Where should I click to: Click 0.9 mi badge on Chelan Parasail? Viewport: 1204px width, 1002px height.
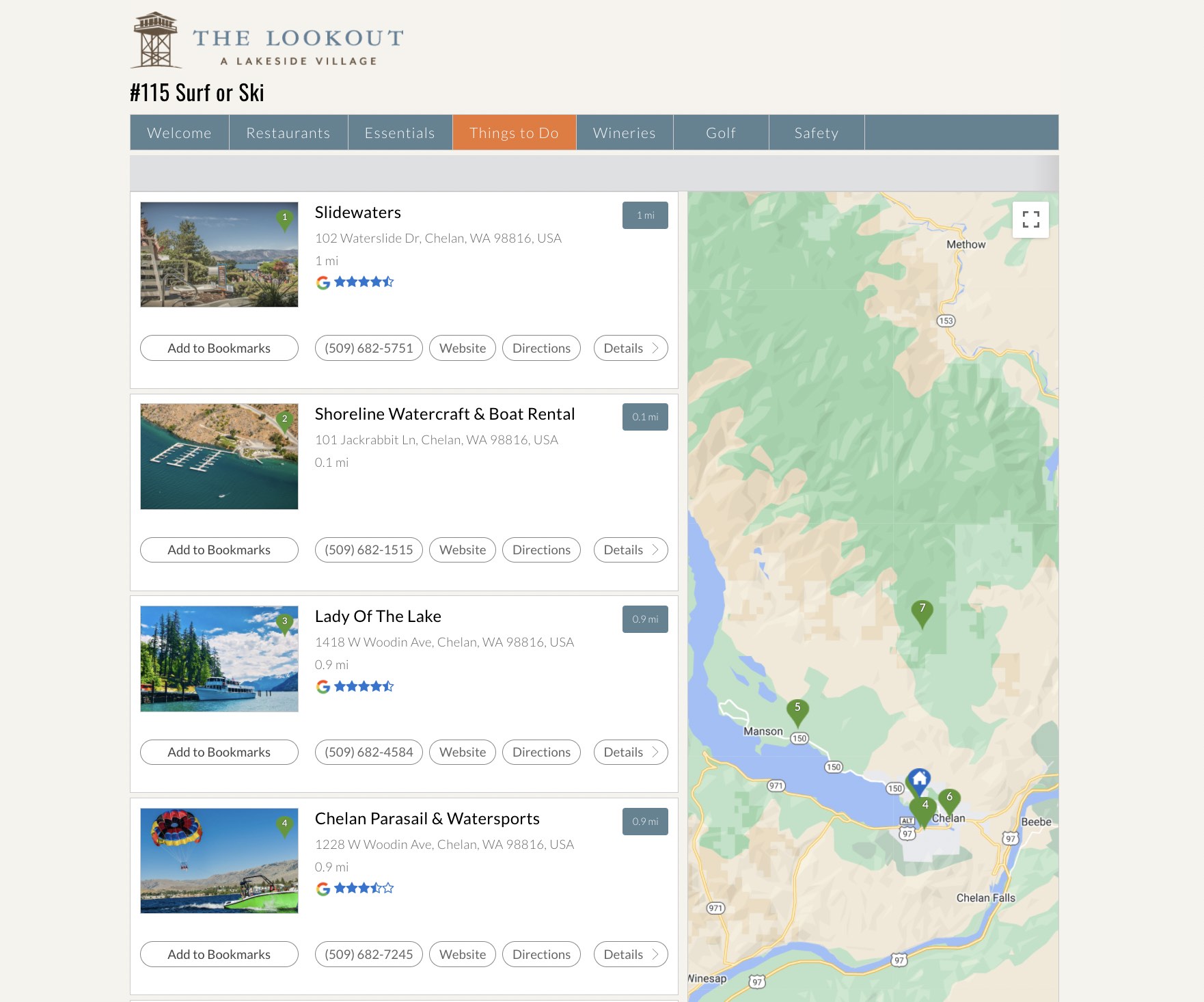pos(645,822)
